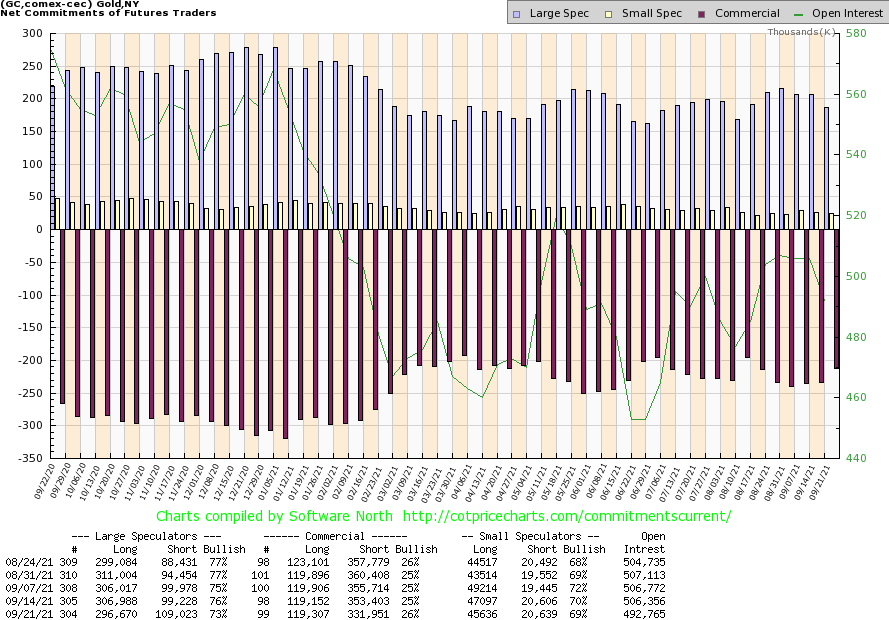Screen dimensions: 889x620
Task: Click the Thousands(K) axis unit label
Action: coord(802,32)
